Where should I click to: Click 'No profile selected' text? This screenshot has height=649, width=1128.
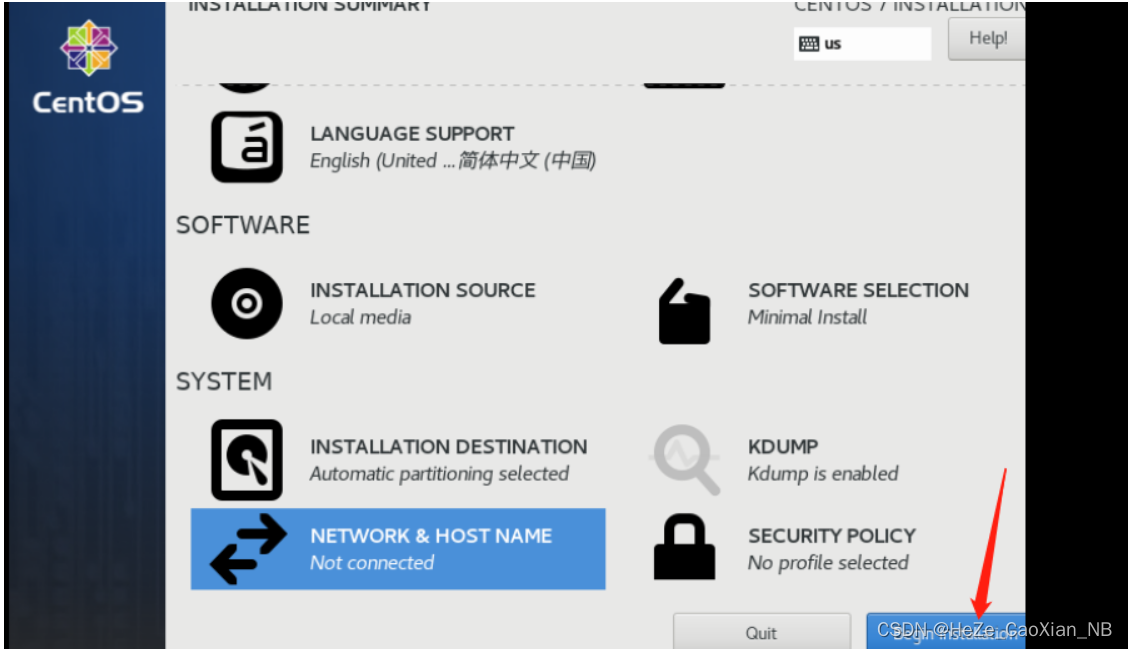(828, 563)
